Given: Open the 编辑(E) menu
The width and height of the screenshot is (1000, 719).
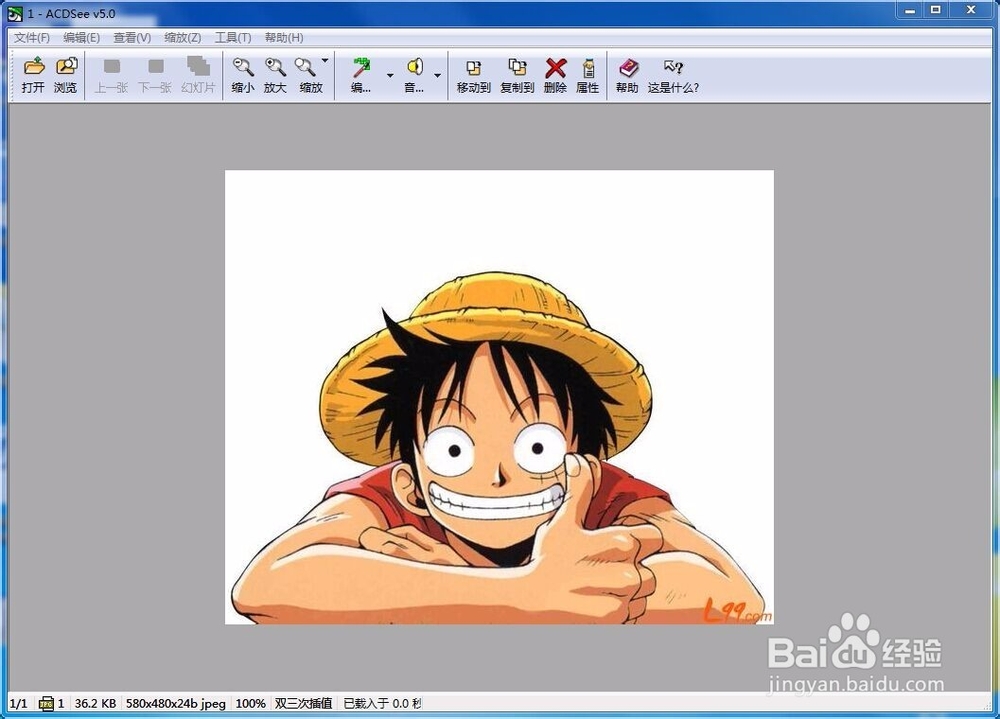Looking at the screenshot, I should coord(82,38).
